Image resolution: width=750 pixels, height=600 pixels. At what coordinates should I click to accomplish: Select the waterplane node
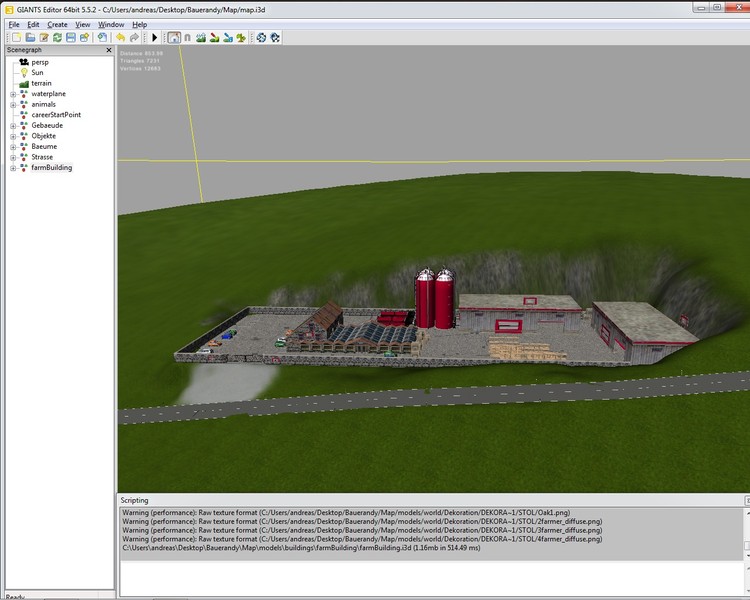(48, 94)
